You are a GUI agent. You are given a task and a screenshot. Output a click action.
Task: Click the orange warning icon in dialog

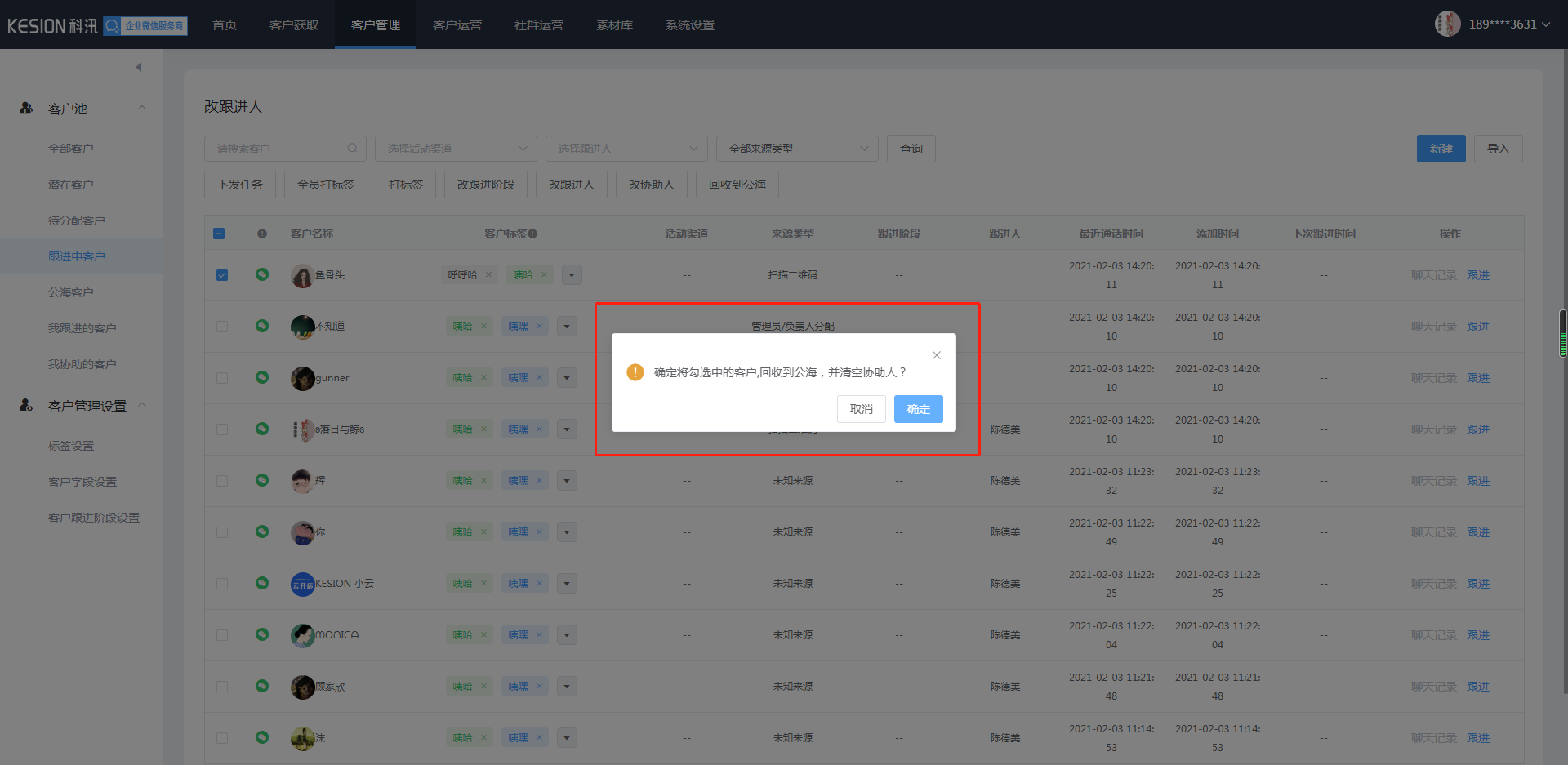[635, 372]
